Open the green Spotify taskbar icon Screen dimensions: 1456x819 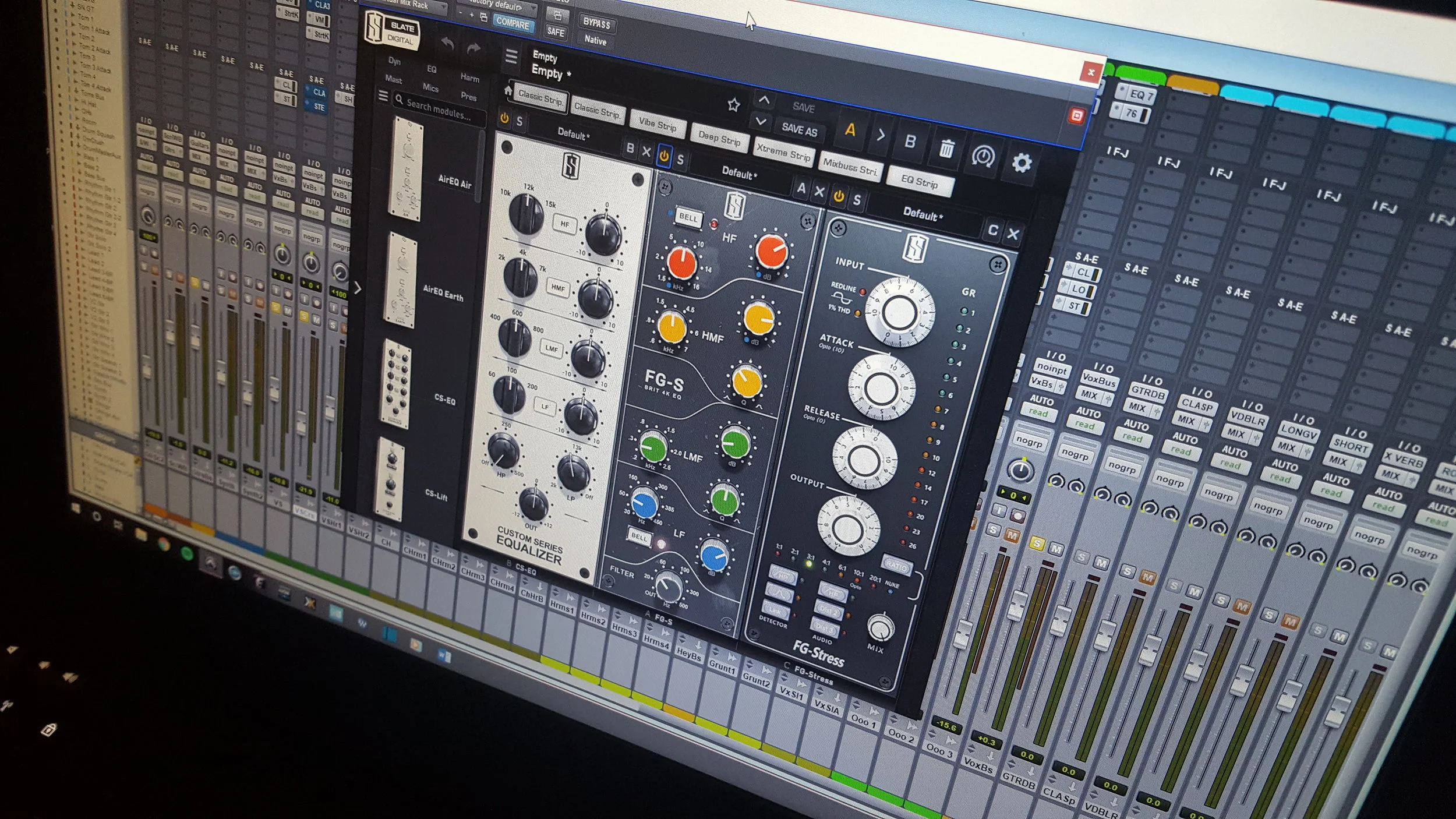pos(187,553)
